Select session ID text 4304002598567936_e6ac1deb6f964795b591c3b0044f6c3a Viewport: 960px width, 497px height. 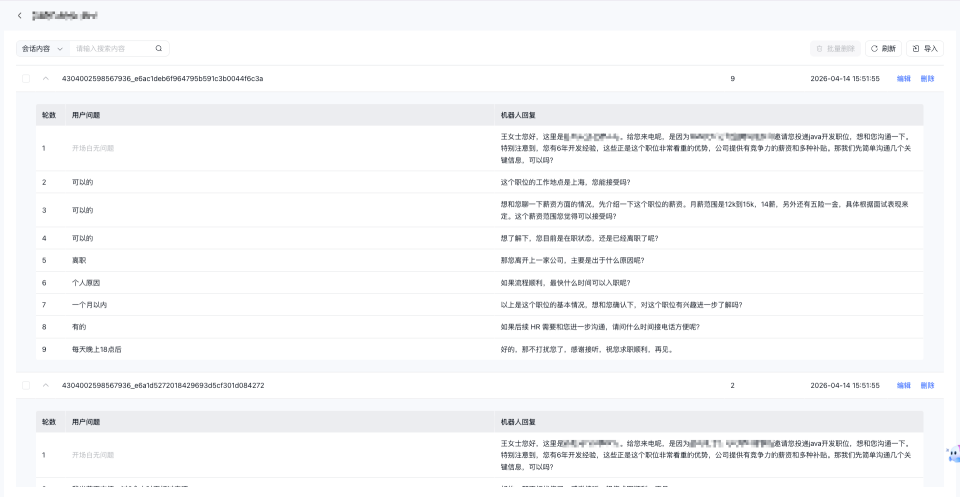pyautogui.click(x=163, y=78)
